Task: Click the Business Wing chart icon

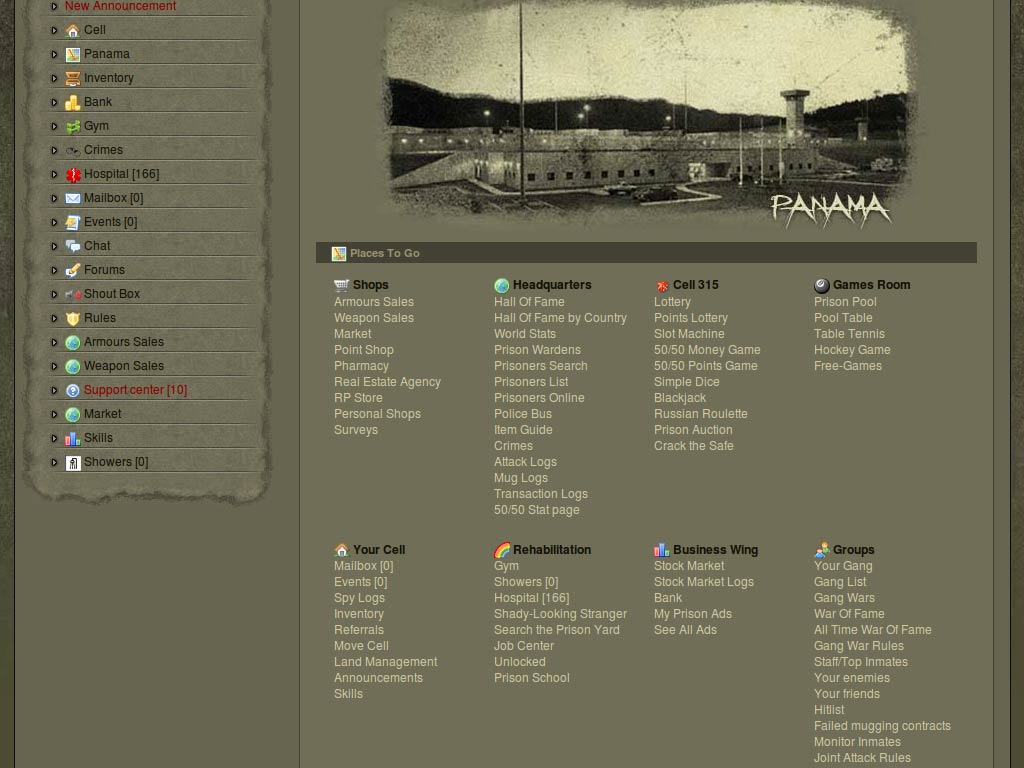Action: pos(662,550)
